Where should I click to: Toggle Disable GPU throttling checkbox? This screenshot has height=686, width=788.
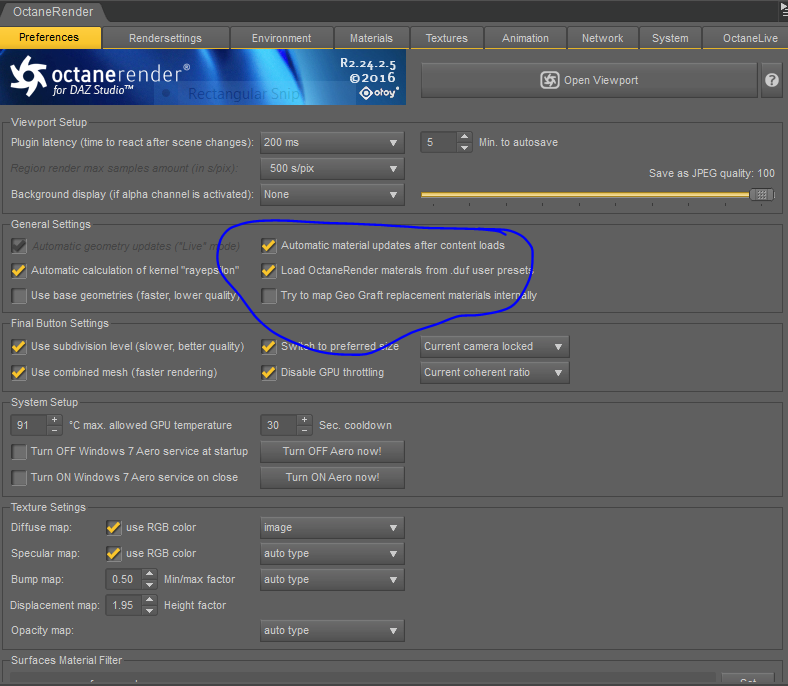[269, 373]
